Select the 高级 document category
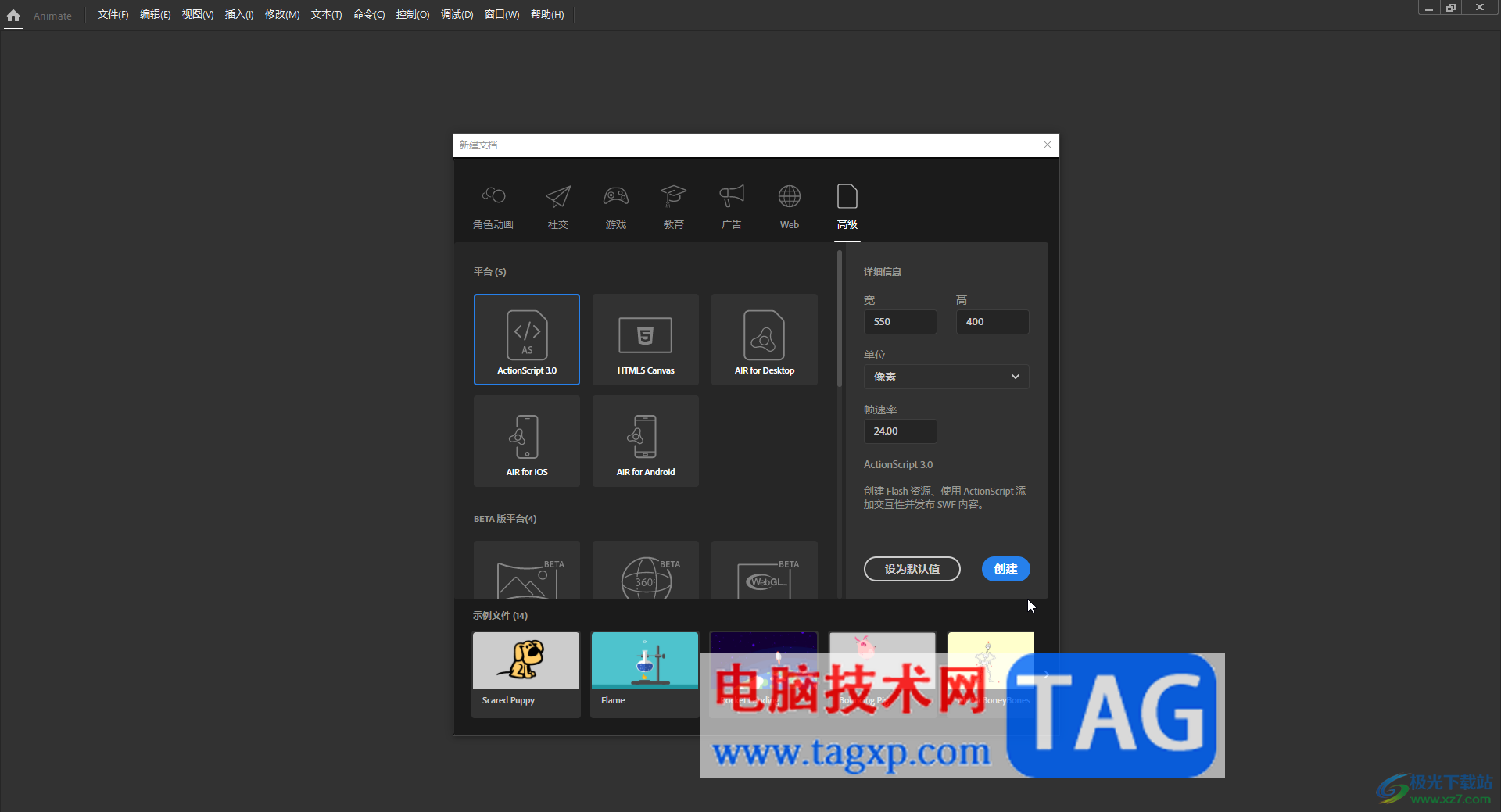The image size is (1501, 812). [847, 207]
